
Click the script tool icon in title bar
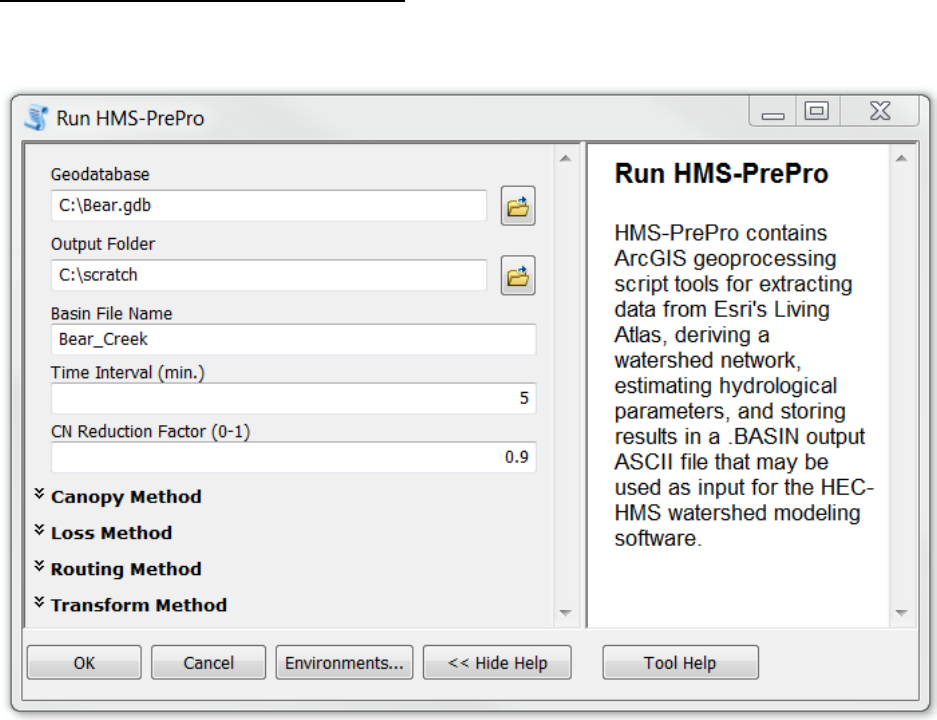pyautogui.click(x=36, y=118)
